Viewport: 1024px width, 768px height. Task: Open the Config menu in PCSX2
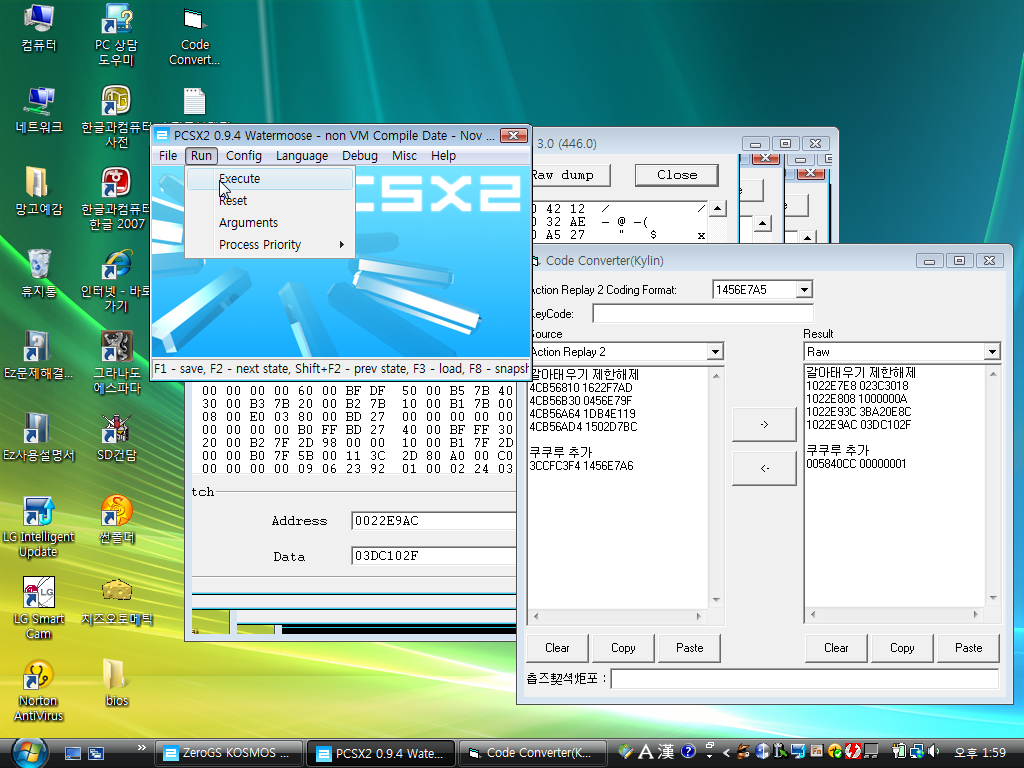point(244,155)
